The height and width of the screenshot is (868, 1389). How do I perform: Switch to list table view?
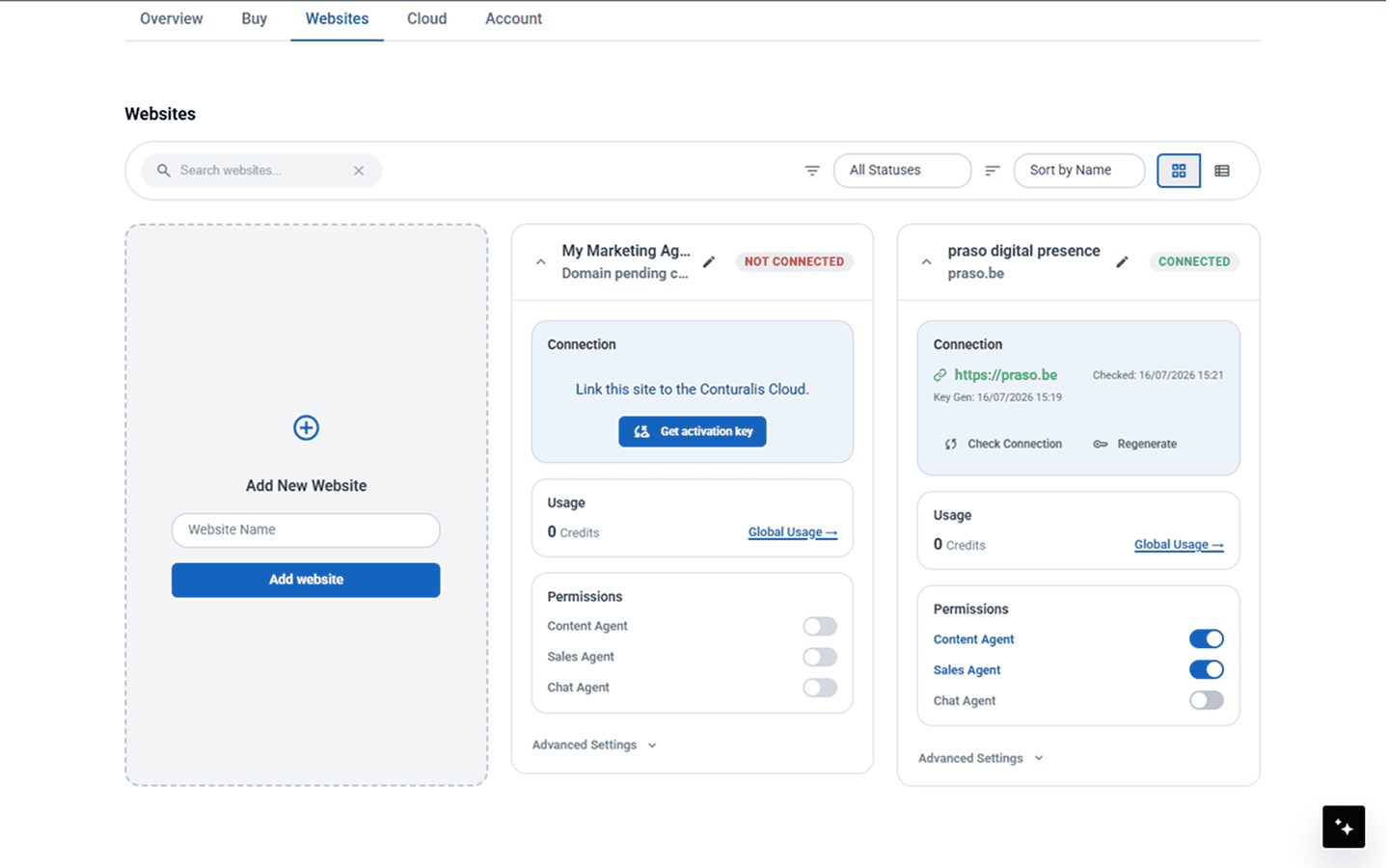[x=1222, y=171]
